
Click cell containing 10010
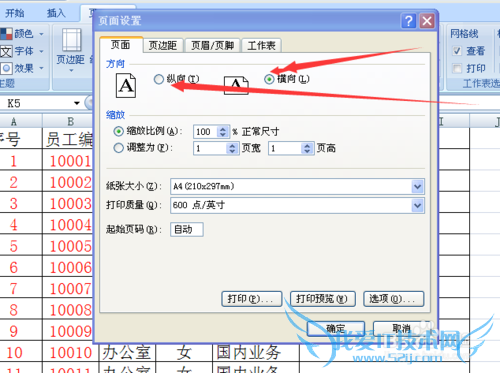pos(71,352)
